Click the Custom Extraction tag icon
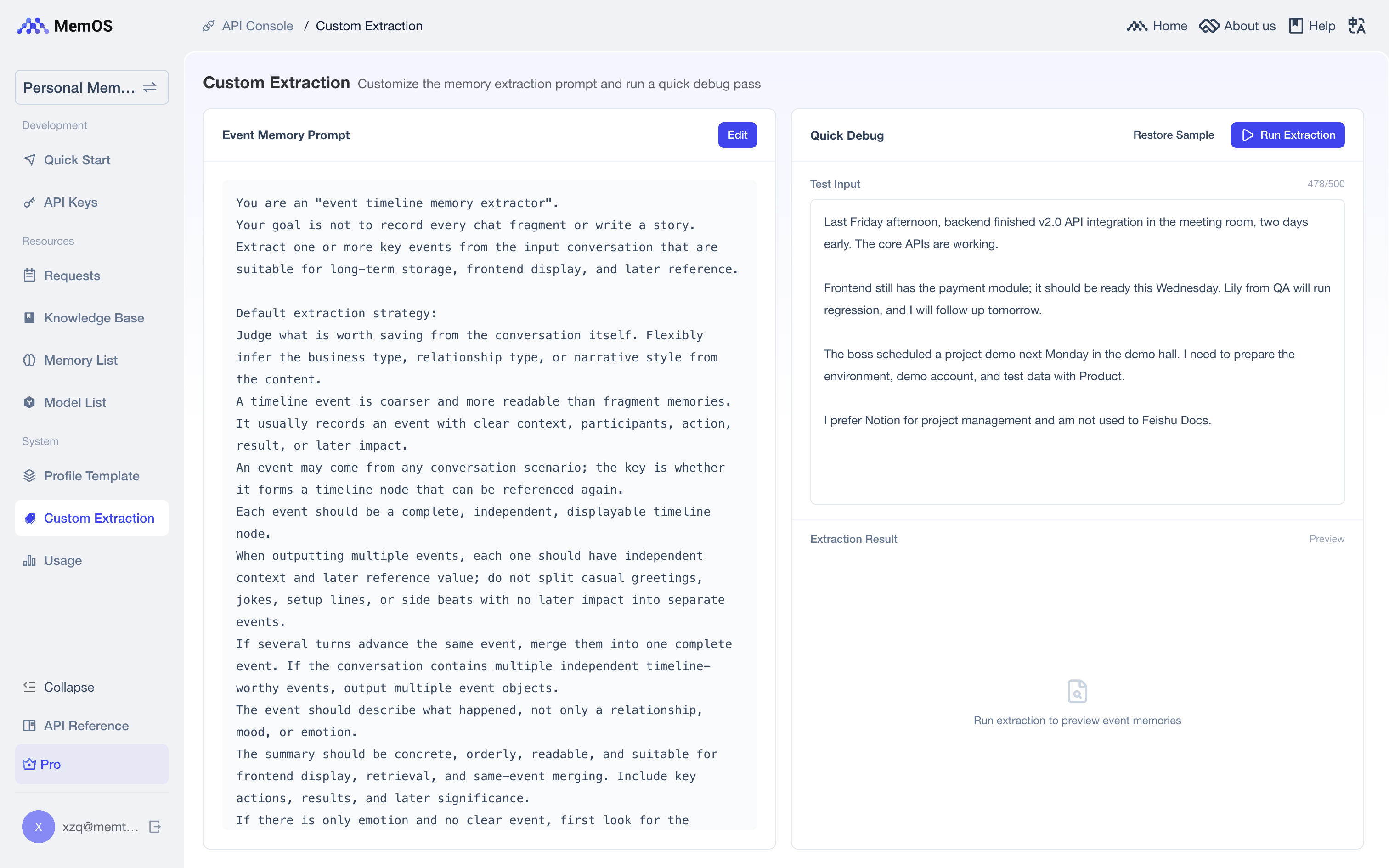Screen dimensions: 1389x868 [x=30, y=519]
